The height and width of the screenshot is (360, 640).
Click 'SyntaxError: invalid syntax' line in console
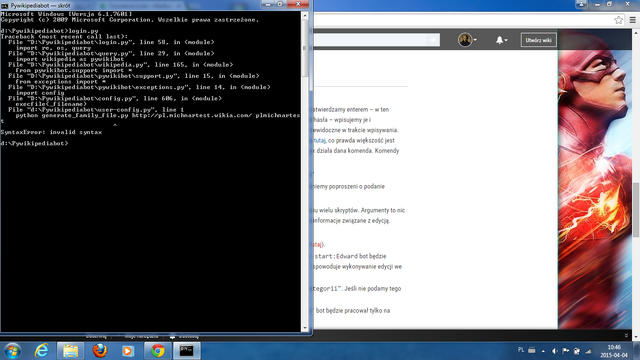pos(51,132)
